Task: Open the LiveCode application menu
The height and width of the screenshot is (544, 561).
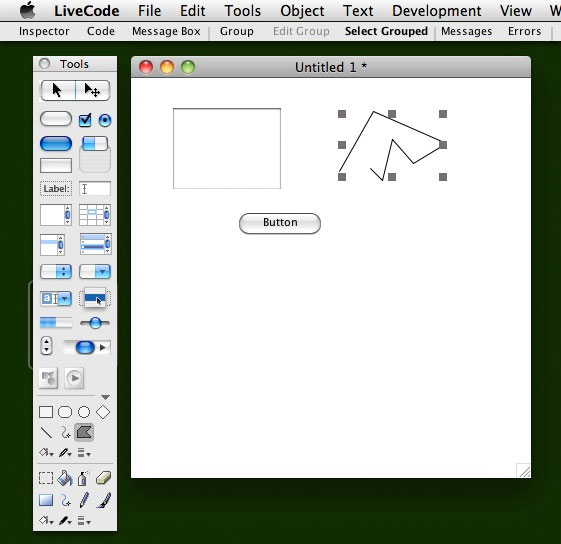Action: [x=87, y=11]
